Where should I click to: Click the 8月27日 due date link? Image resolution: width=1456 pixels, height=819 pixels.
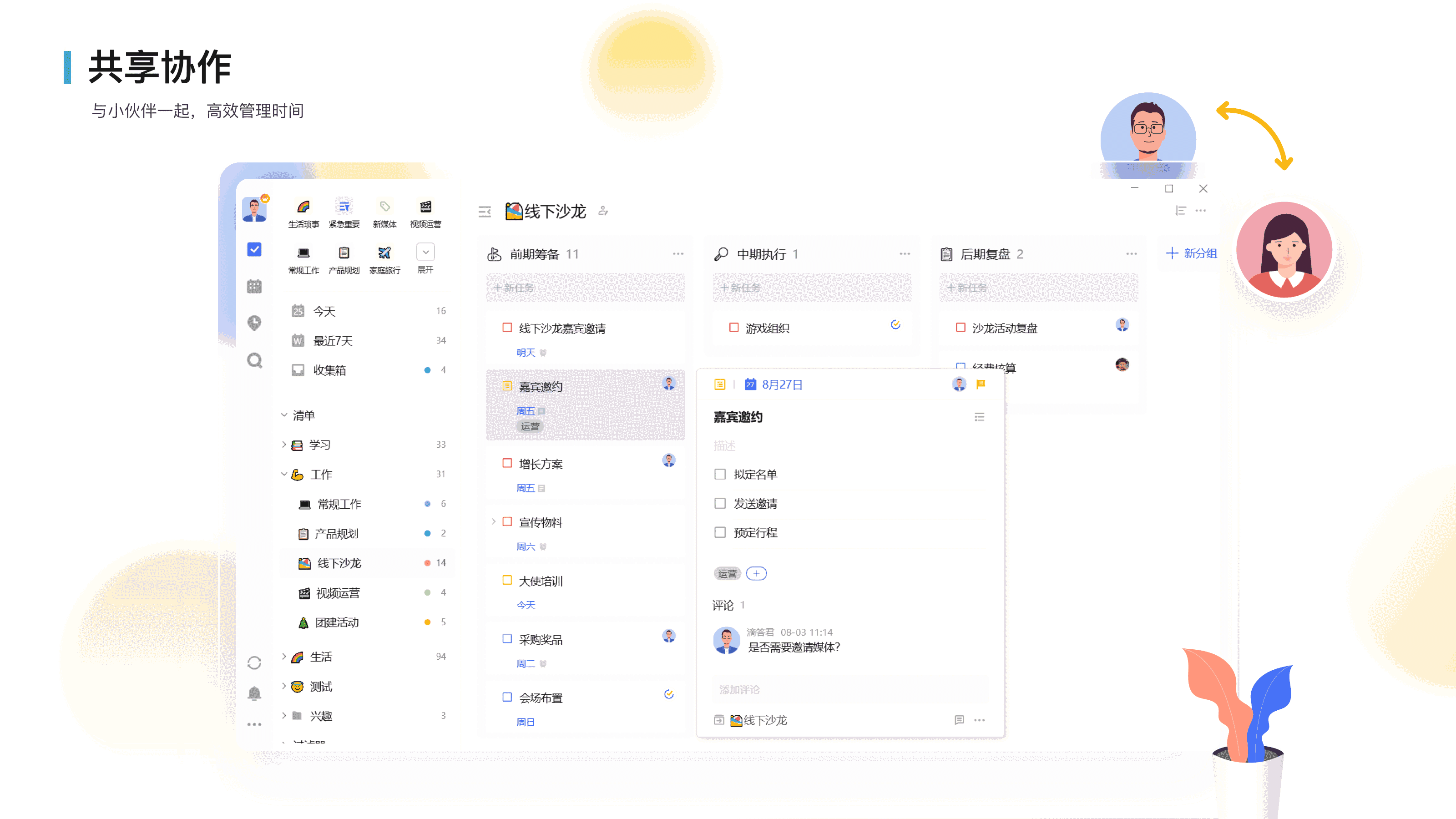781,384
